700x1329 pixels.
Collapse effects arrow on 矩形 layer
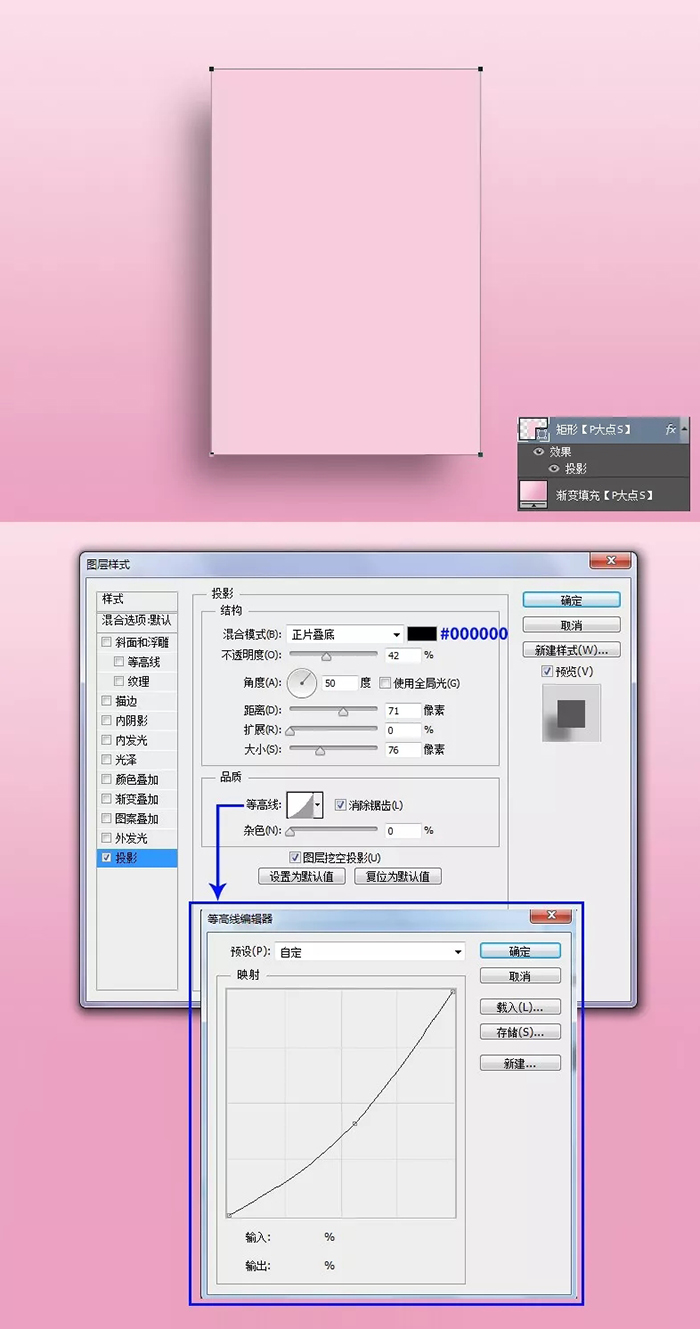click(x=685, y=429)
